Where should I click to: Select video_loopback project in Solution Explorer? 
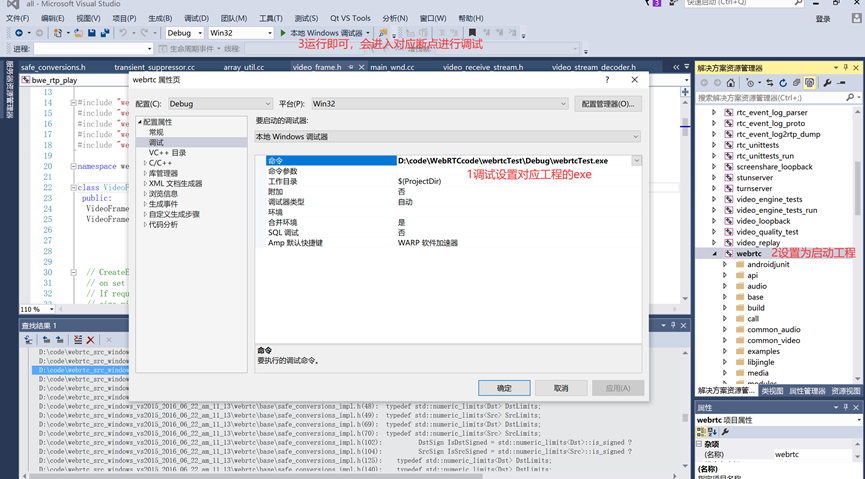click(x=763, y=221)
